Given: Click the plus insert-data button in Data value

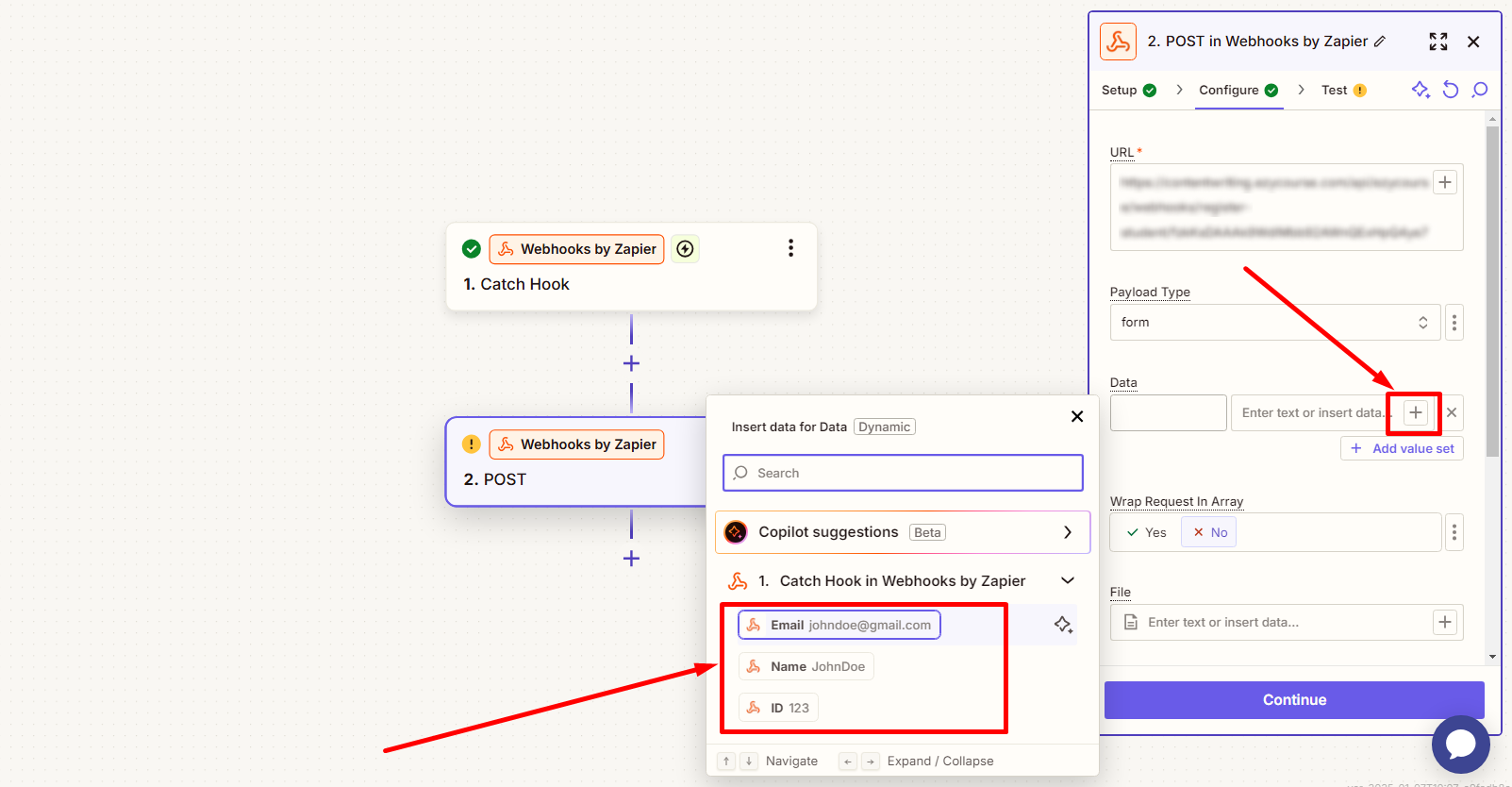Looking at the screenshot, I should point(1416,412).
